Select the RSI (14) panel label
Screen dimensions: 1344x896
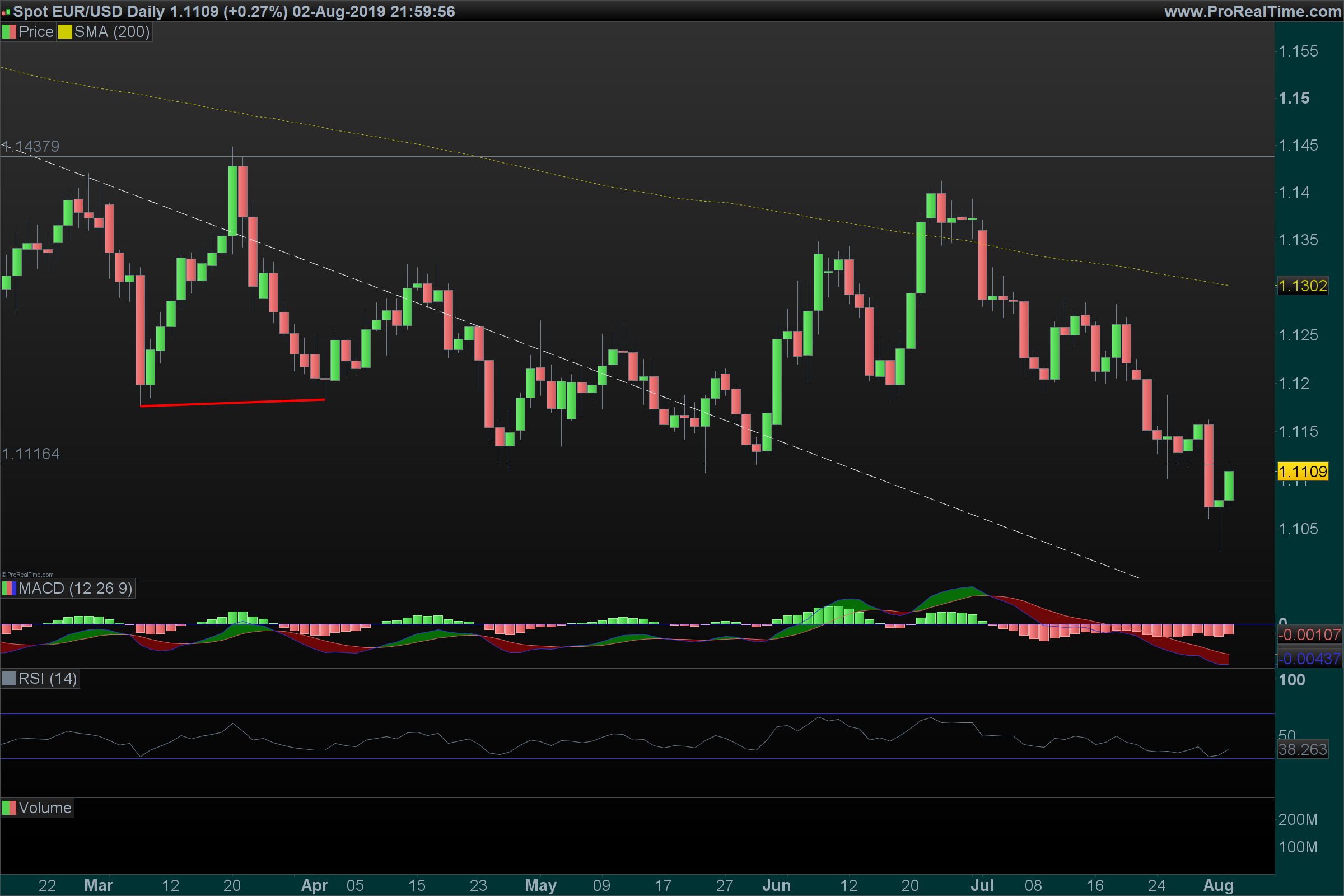[48, 679]
